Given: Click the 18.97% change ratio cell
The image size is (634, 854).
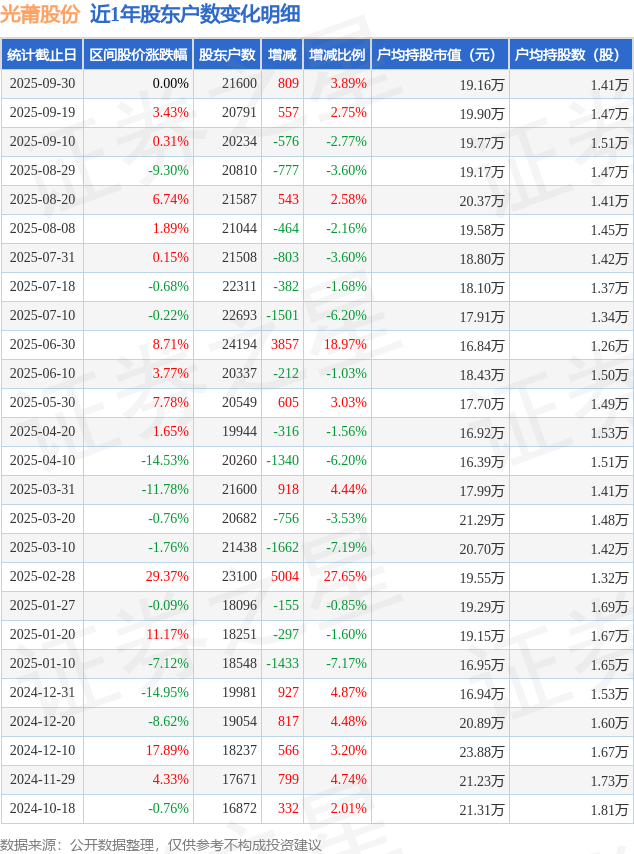Looking at the screenshot, I should 345,345.
